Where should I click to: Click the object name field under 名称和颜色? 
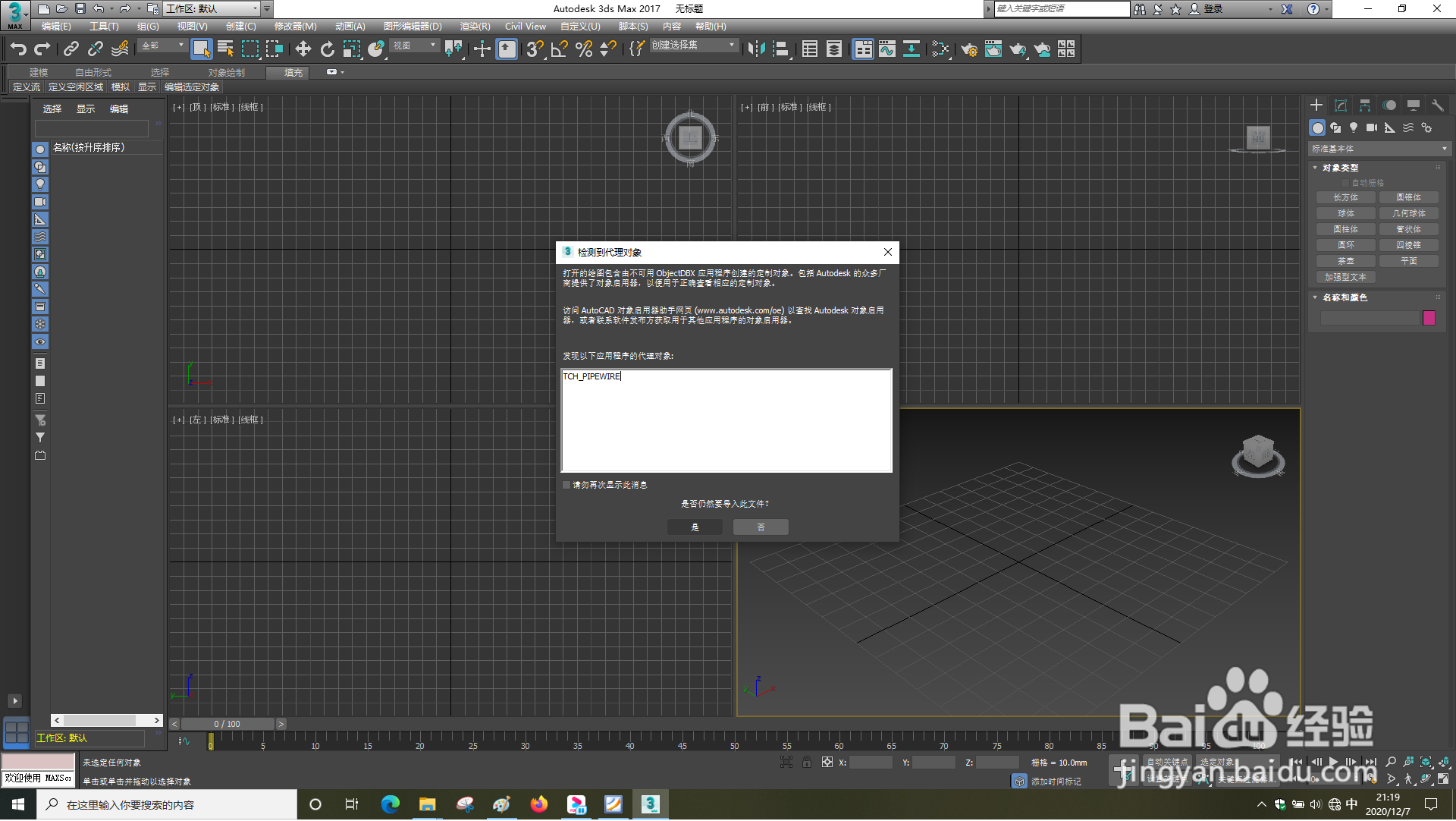[1370, 318]
